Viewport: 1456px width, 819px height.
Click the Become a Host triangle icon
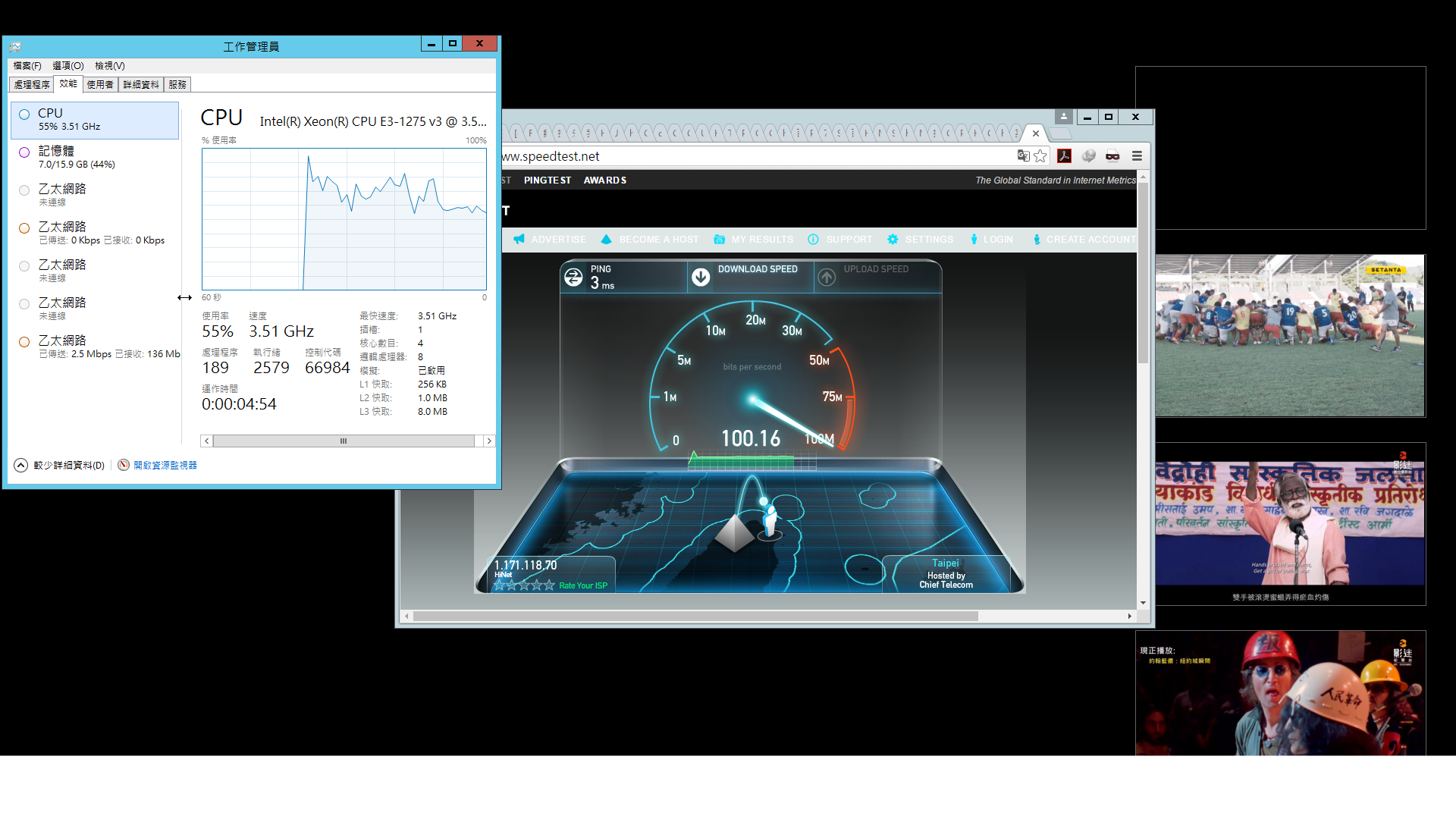606,239
